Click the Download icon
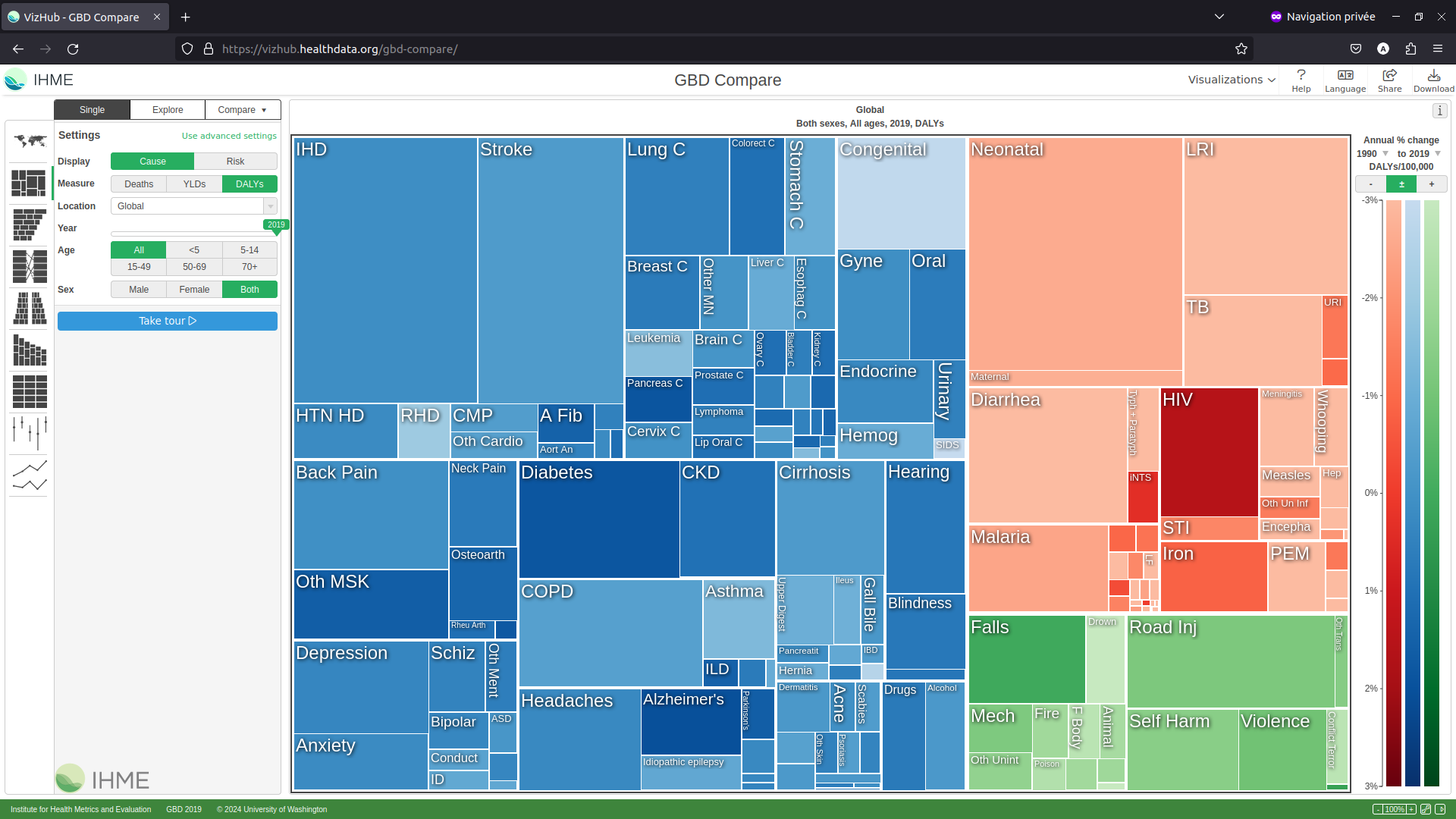The width and height of the screenshot is (1456, 819). (x=1433, y=80)
